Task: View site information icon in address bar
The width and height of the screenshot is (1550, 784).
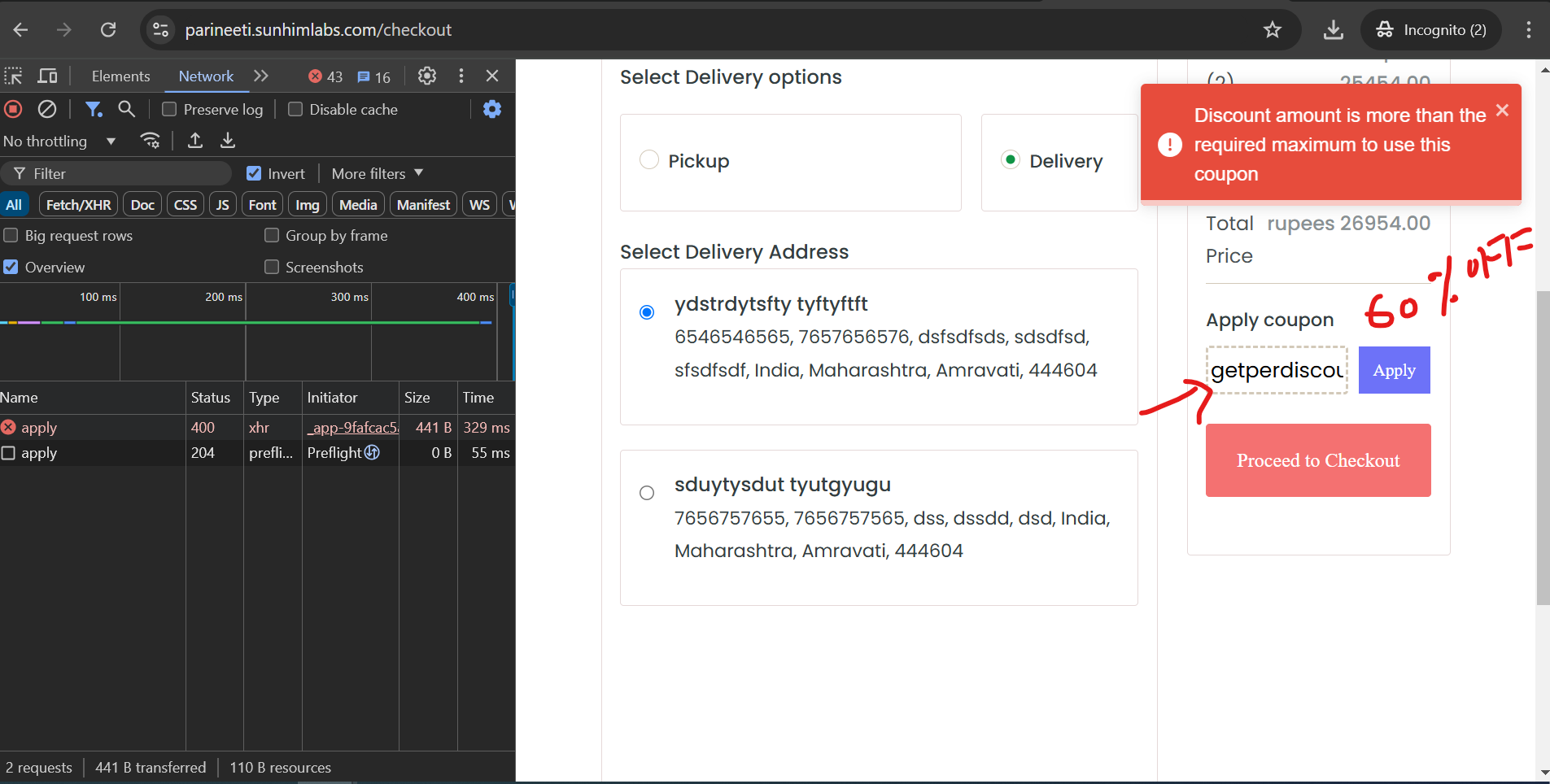Action: (161, 30)
